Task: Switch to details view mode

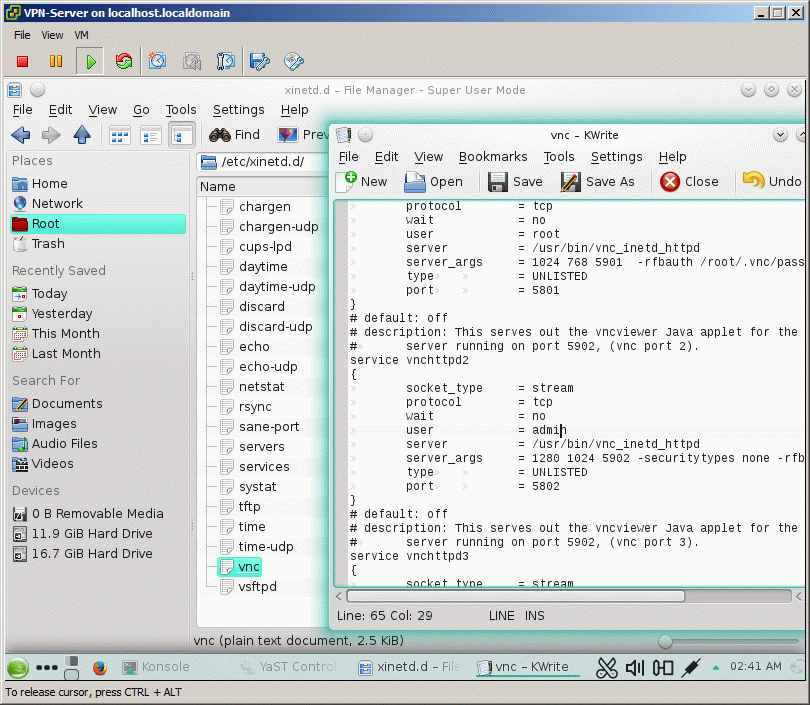Action: (x=151, y=135)
